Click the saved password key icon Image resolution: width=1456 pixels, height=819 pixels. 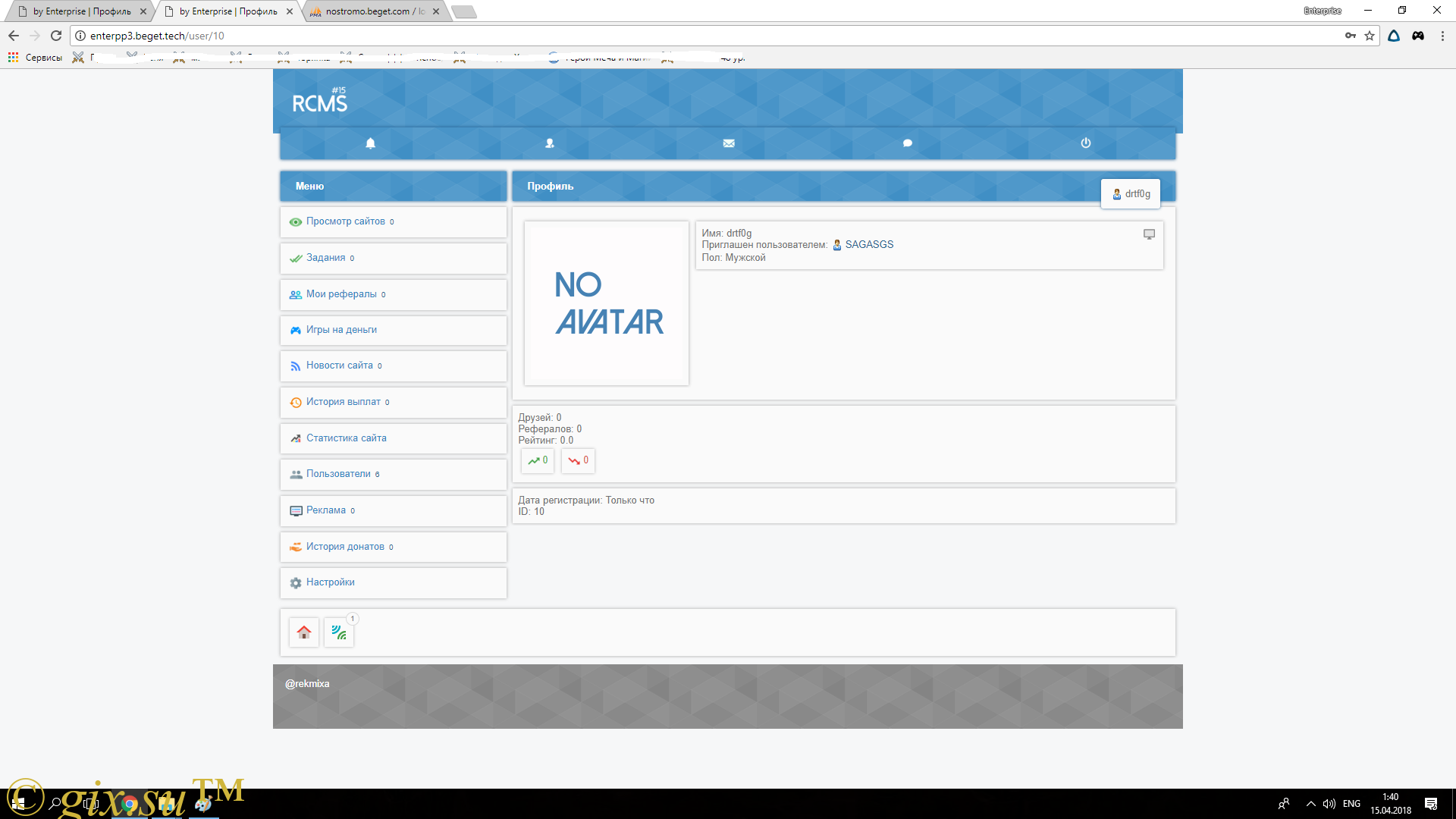[1350, 36]
